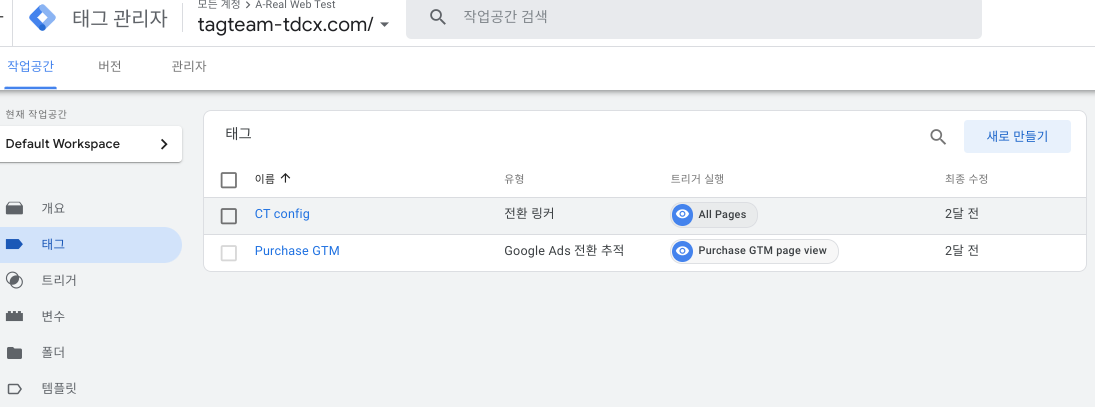Screen dimensions: 1095x407
Task: Toggle the select-all checkbox in the header
Action: click(x=229, y=180)
